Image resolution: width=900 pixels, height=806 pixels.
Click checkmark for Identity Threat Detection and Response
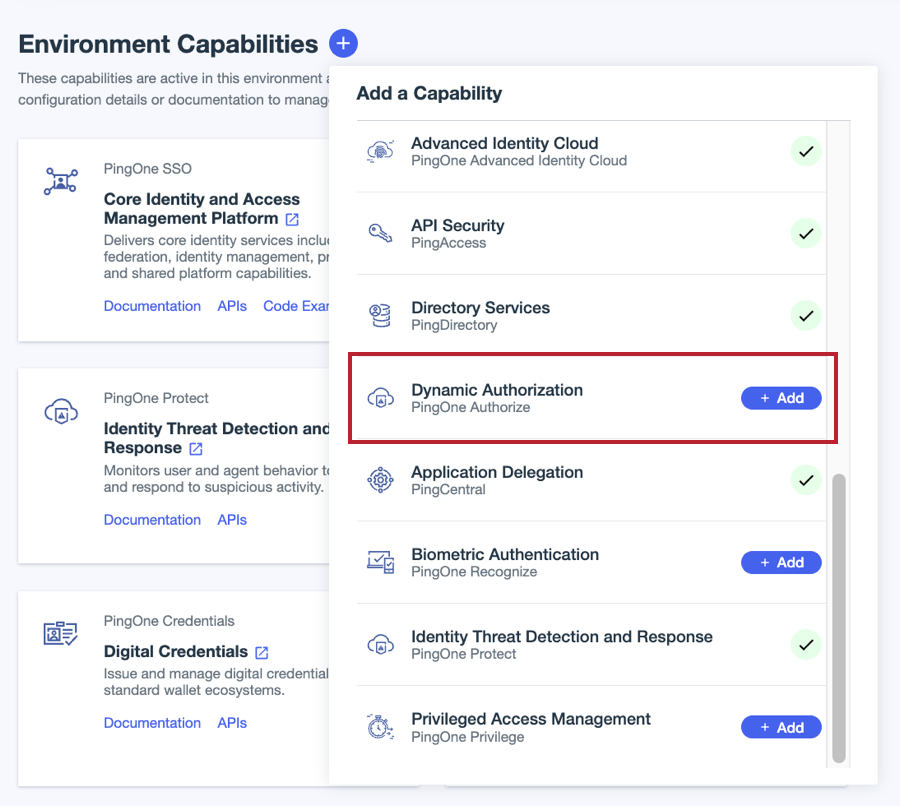click(806, 645)
